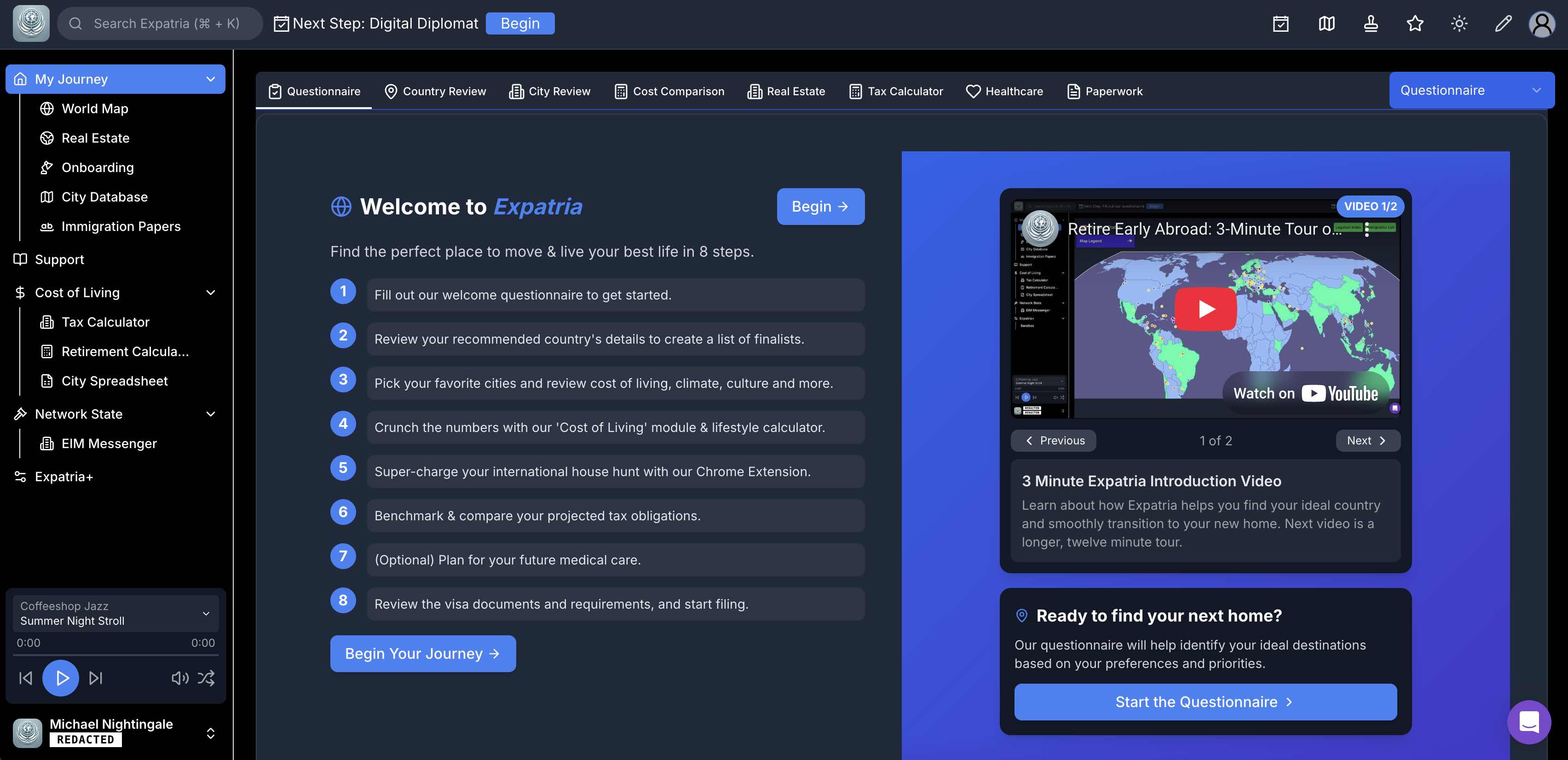Click Begin Your Journey button
This screenshot has width=1568, height=760.
click(x=422, y=654)
